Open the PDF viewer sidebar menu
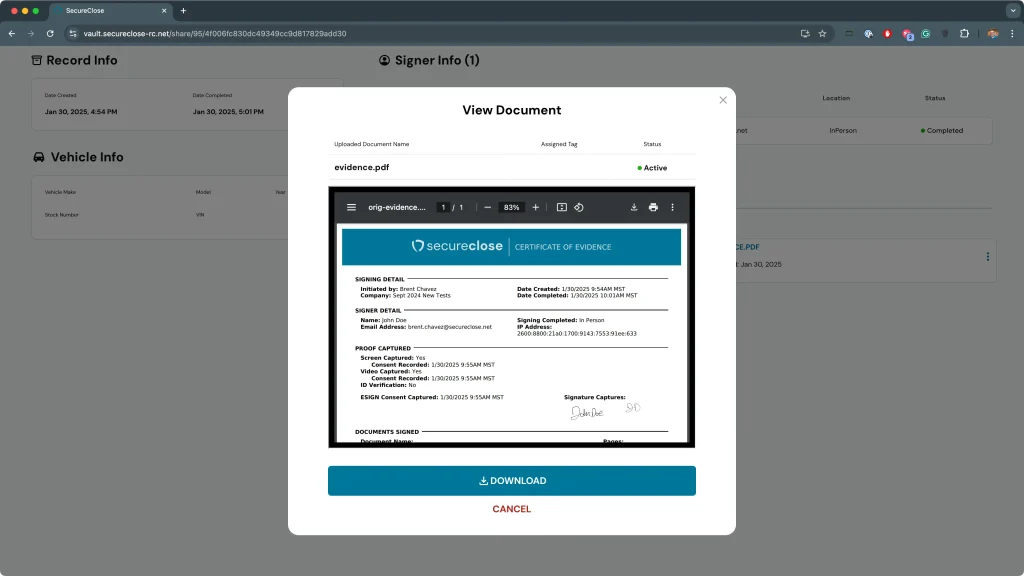The width and height of the screenshot is (1024, 576). click(x=351, y=207)
